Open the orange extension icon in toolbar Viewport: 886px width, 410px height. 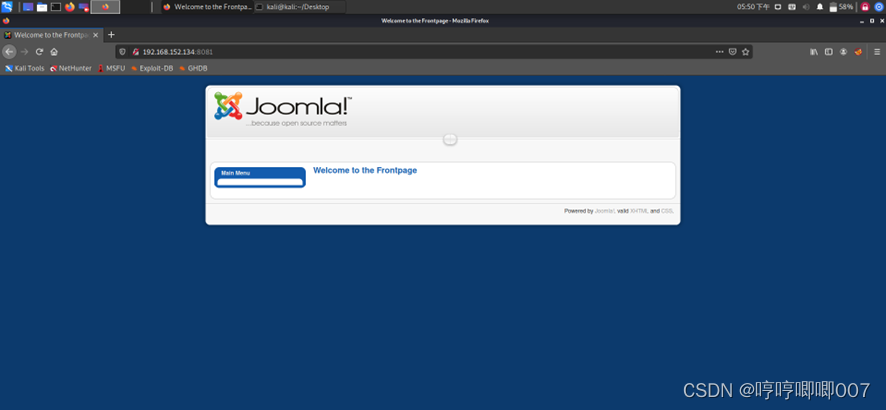pyautogui.click(x=858, y=51)
